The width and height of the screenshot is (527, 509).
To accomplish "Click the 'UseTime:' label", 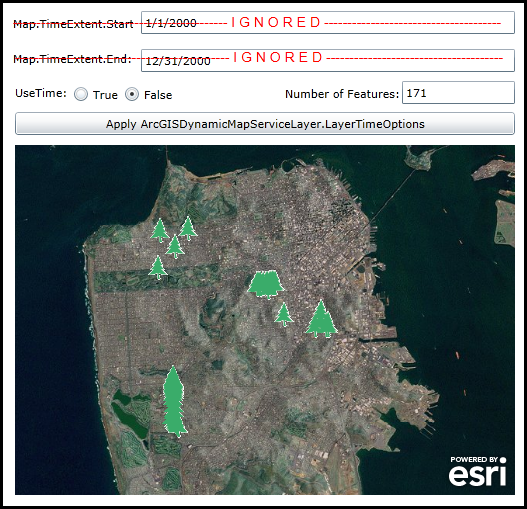I will click(41, 93).
